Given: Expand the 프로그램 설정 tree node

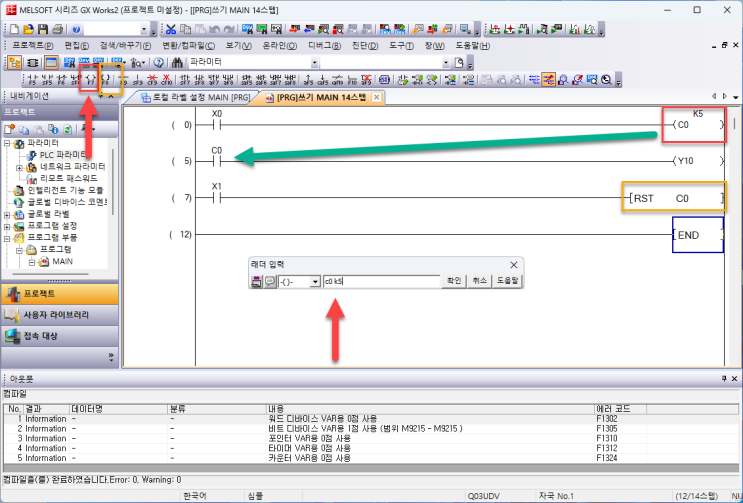Looking at the screenshot, I should [x=7, y=226].
